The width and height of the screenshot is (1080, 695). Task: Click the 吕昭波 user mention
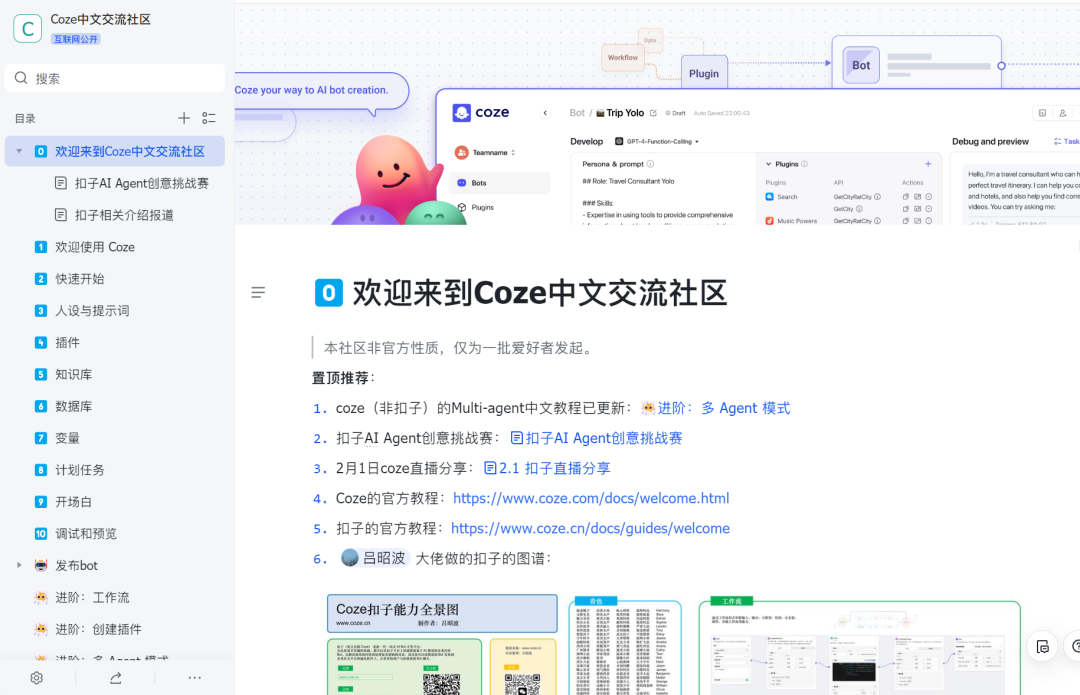(374, 558)
